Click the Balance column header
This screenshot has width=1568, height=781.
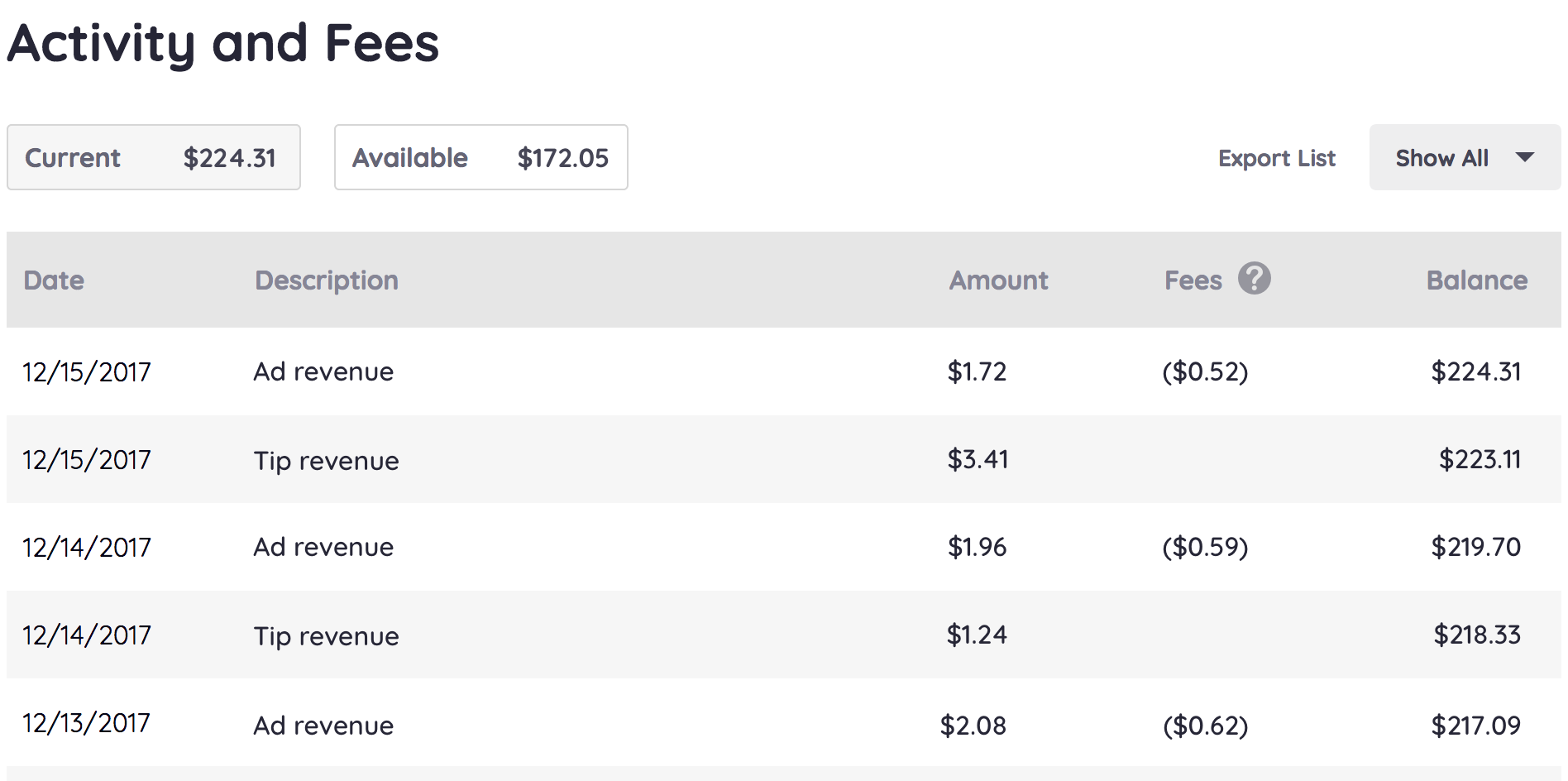coord(1476,280)
